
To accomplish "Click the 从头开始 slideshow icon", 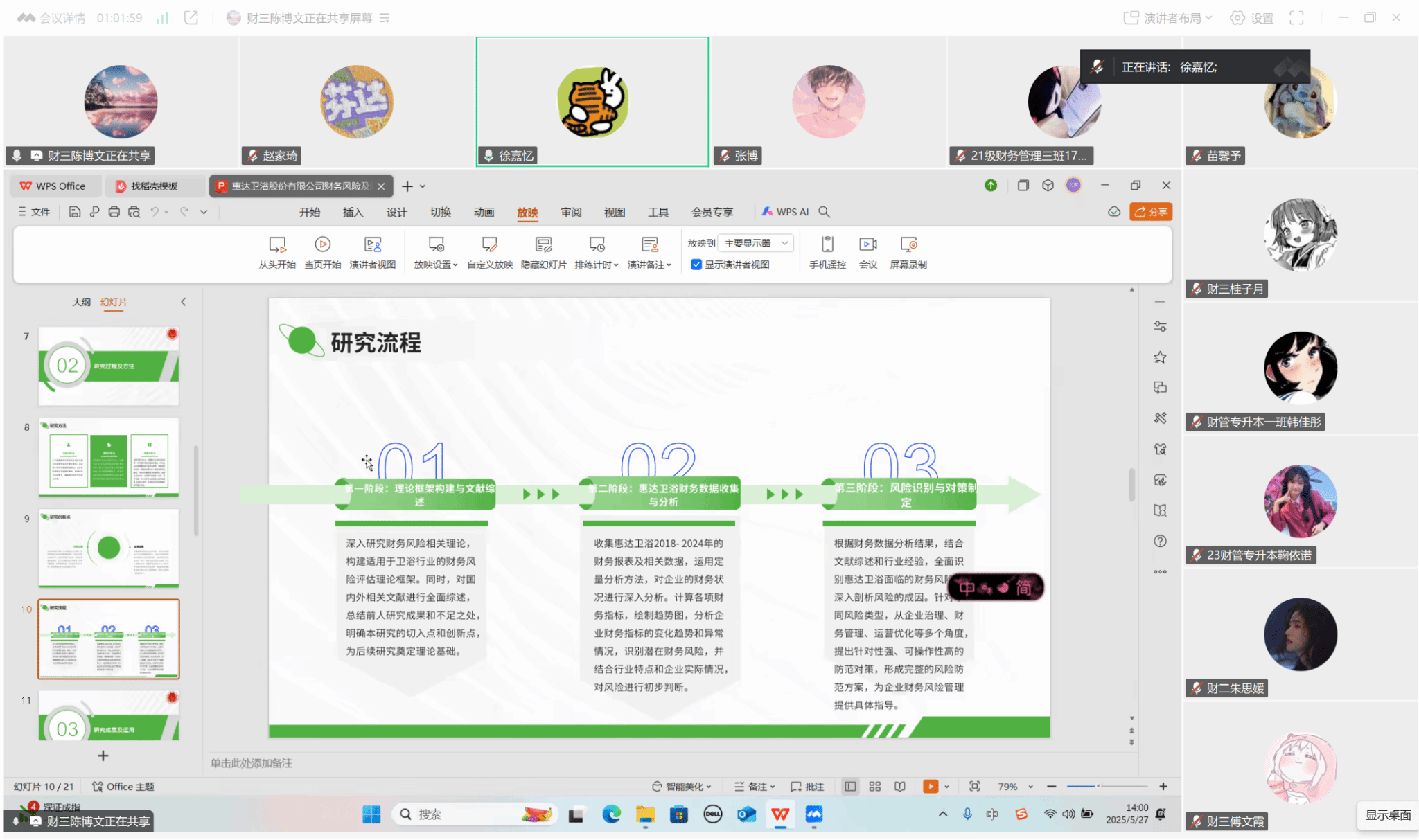I will (x=276, y=245).
